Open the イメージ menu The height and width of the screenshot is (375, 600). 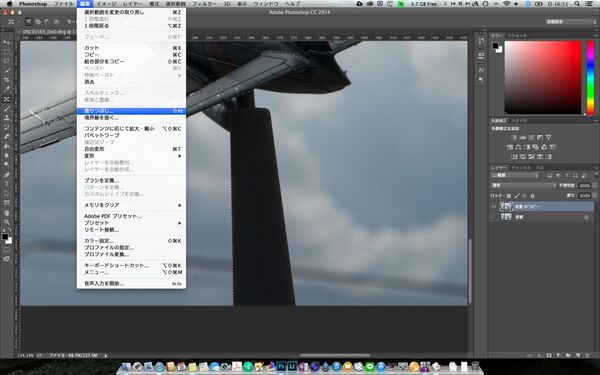click(x=107, y=4)
